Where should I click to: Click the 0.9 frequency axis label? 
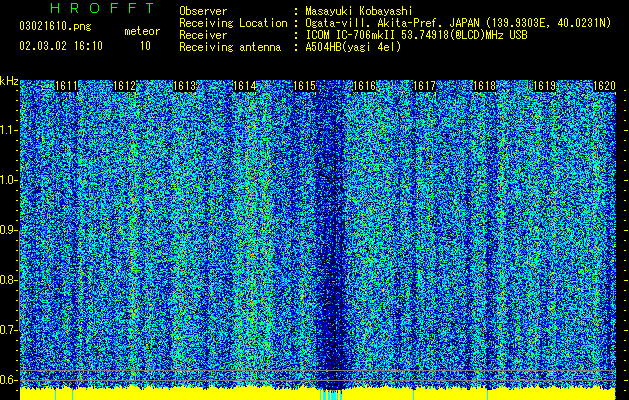8,230
